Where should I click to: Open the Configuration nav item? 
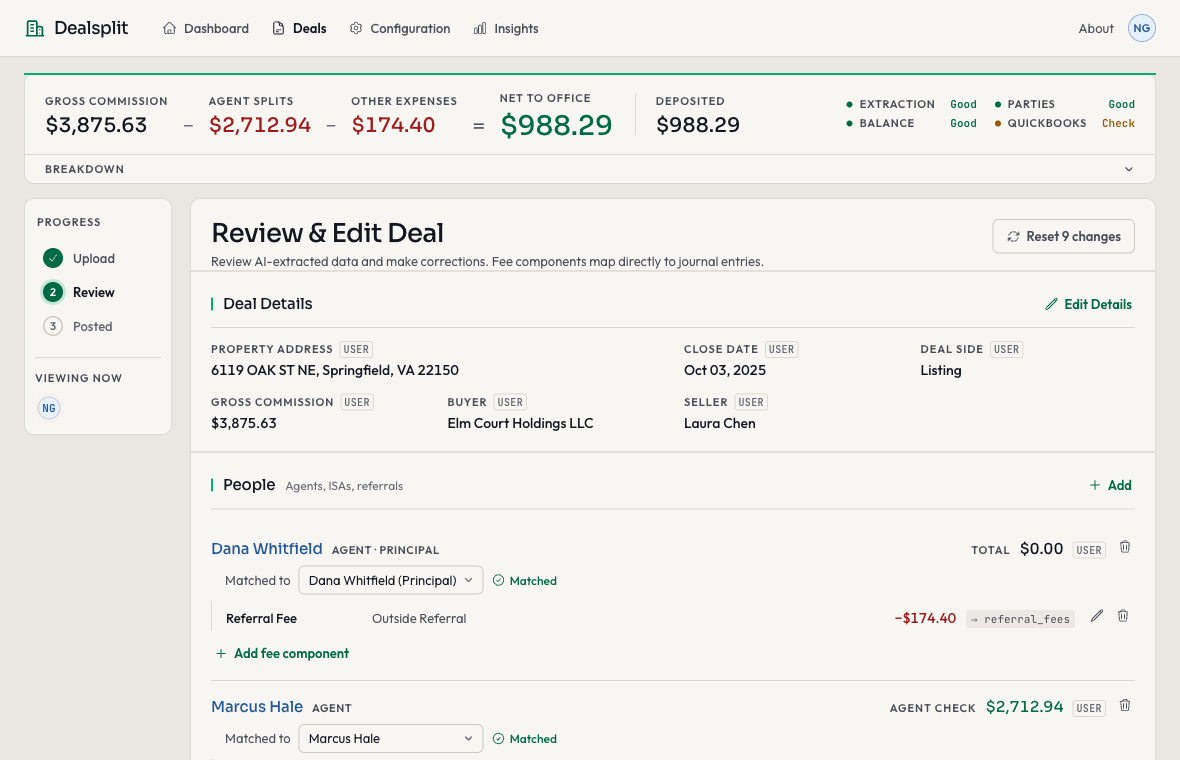point(400,29)
